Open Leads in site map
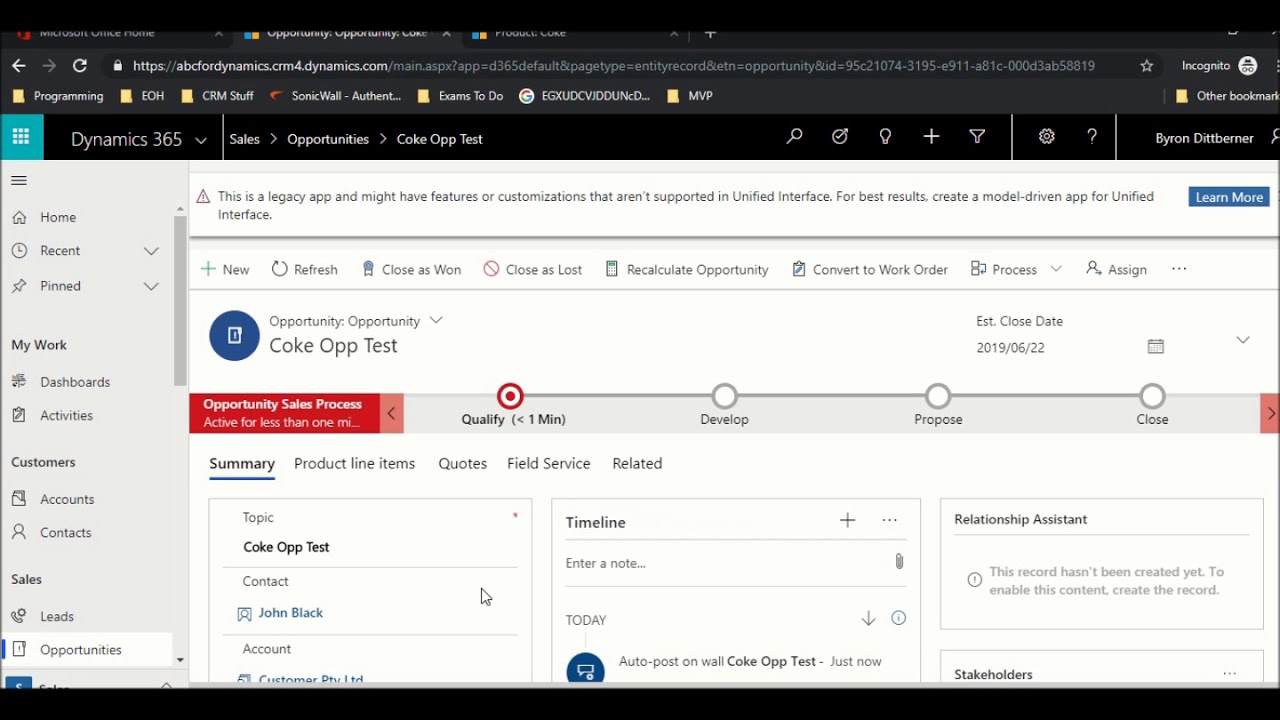The width and height of the screenshot is (1280, 720). click(x=57, y=616)
